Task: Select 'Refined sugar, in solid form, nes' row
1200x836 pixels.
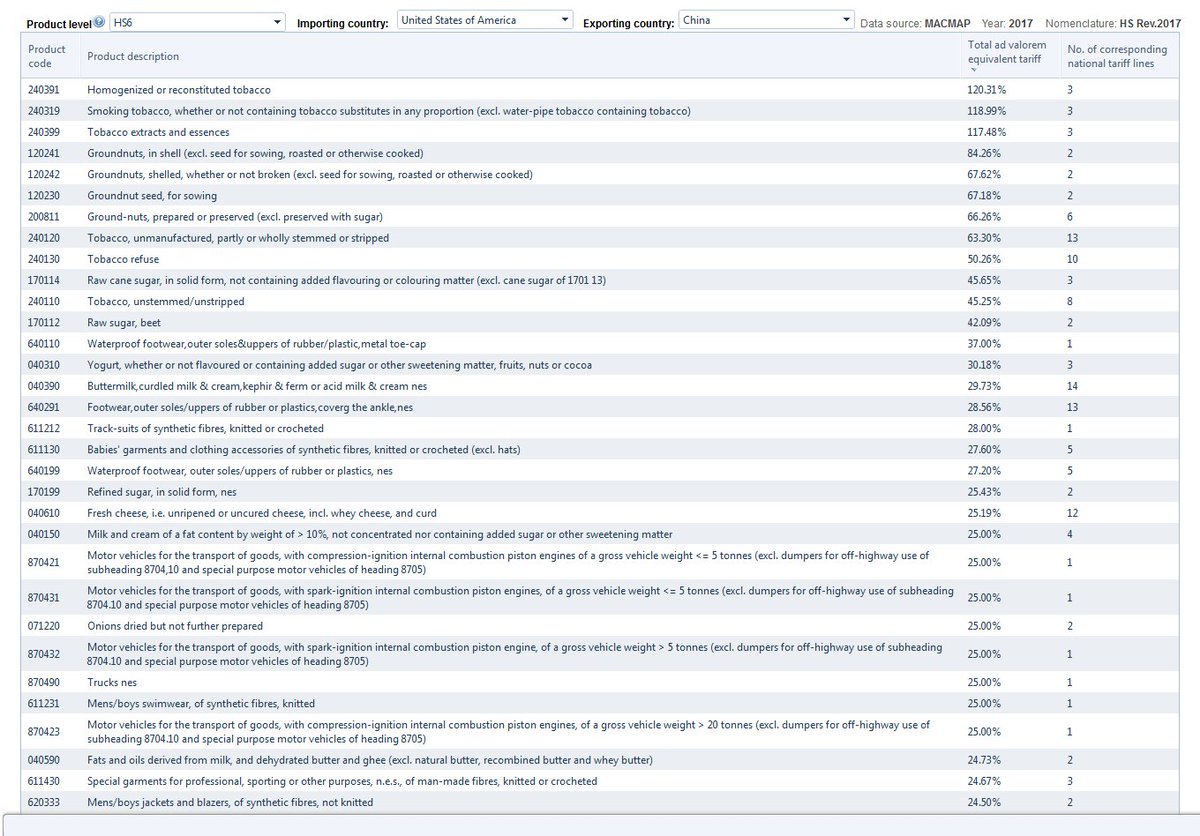Action: (x=600, y=492)
